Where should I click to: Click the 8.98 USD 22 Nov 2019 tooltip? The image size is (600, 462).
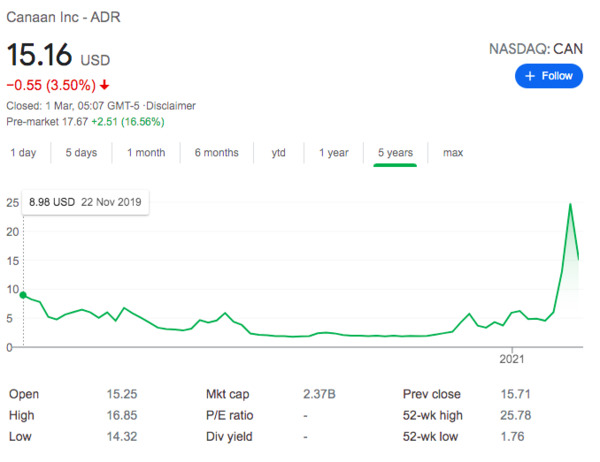pos(85,202)
